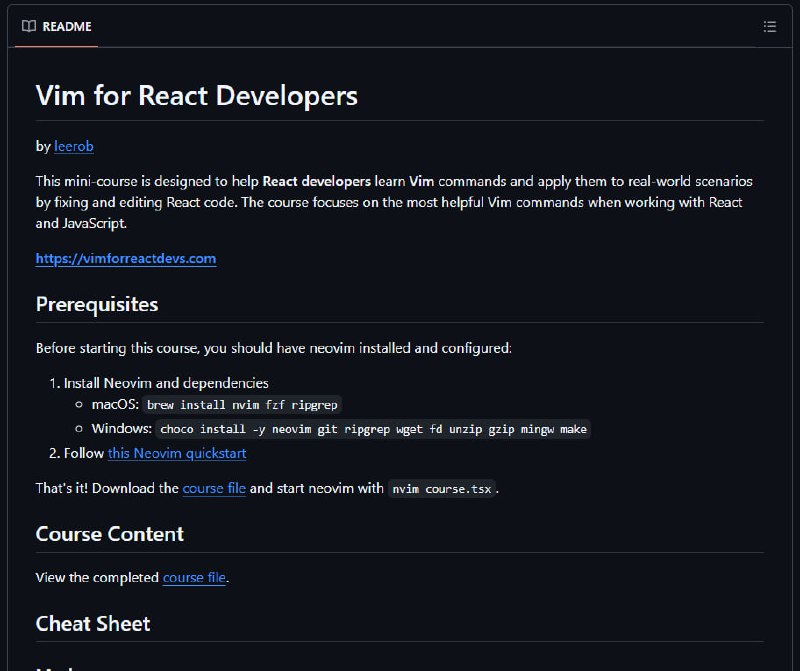800x671 pixels.
Task: Click 'Install Neovim and dependencies' list item
Action: (x=166, y=383)
